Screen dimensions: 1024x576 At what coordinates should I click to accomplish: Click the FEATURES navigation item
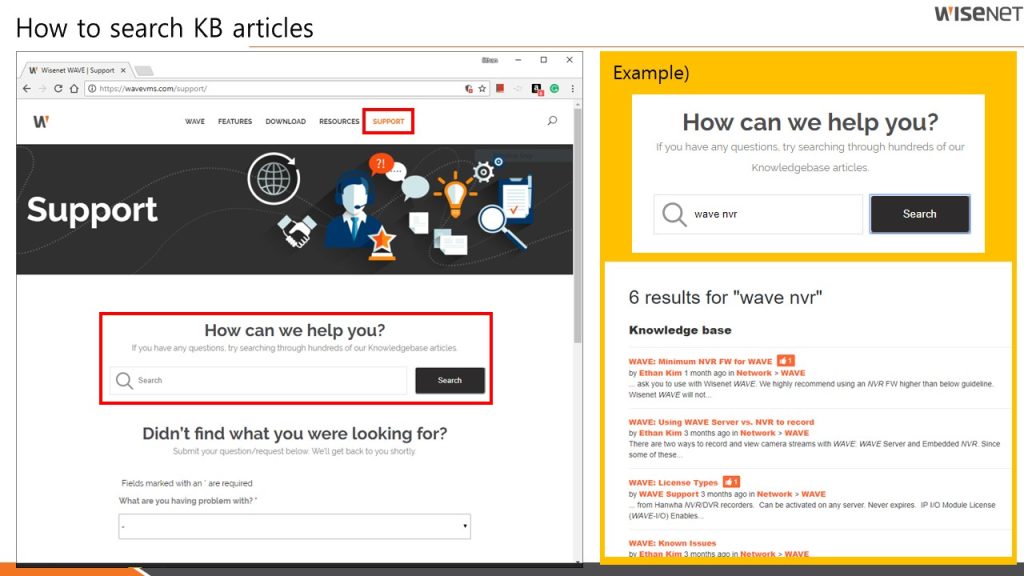point(235,120)
